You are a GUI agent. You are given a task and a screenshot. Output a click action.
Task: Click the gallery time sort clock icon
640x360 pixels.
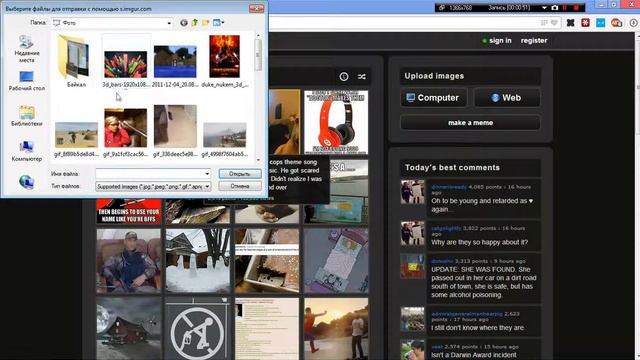click(344, 76)
